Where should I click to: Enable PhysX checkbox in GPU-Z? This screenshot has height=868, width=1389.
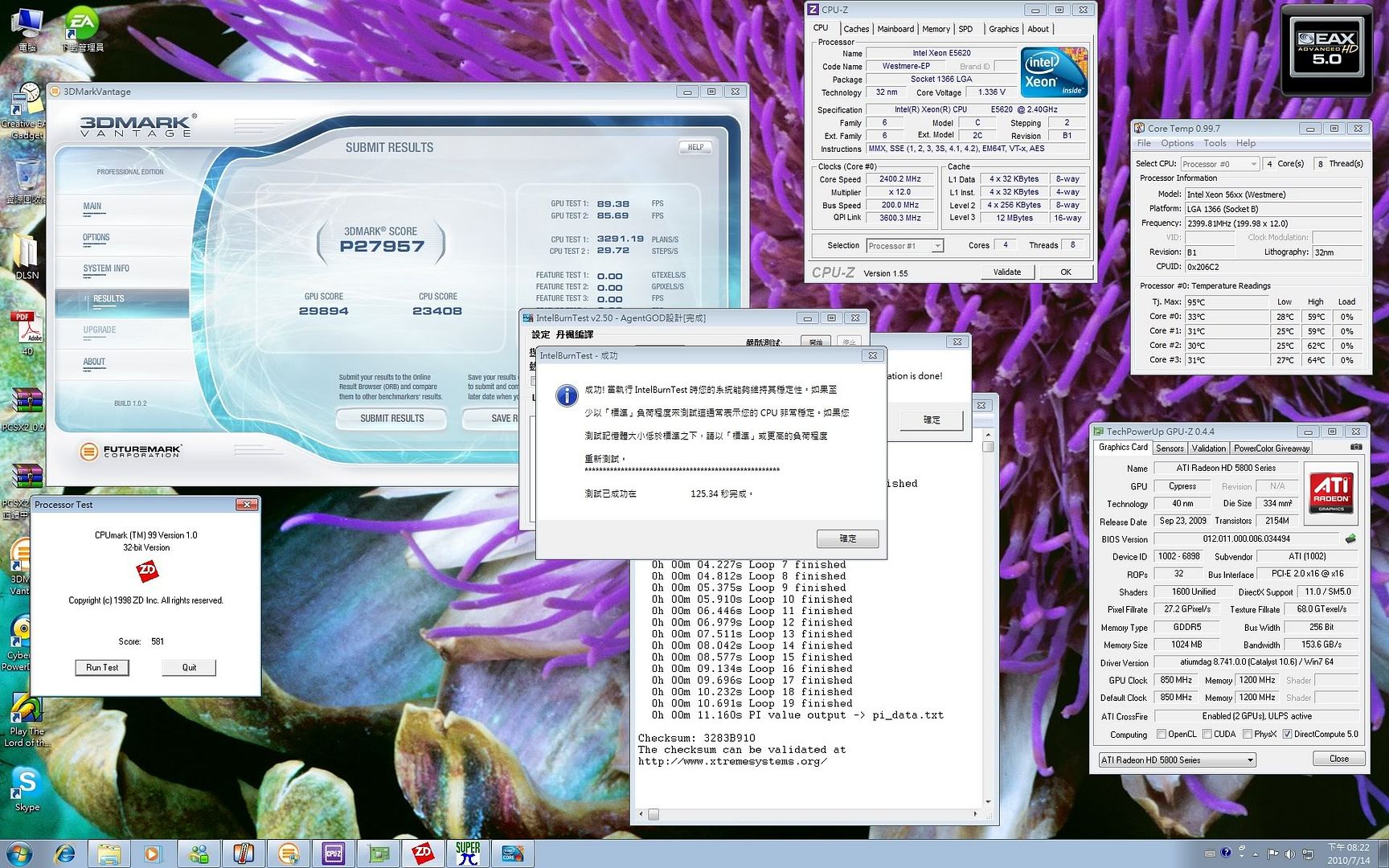click(x=1247, y=734)
